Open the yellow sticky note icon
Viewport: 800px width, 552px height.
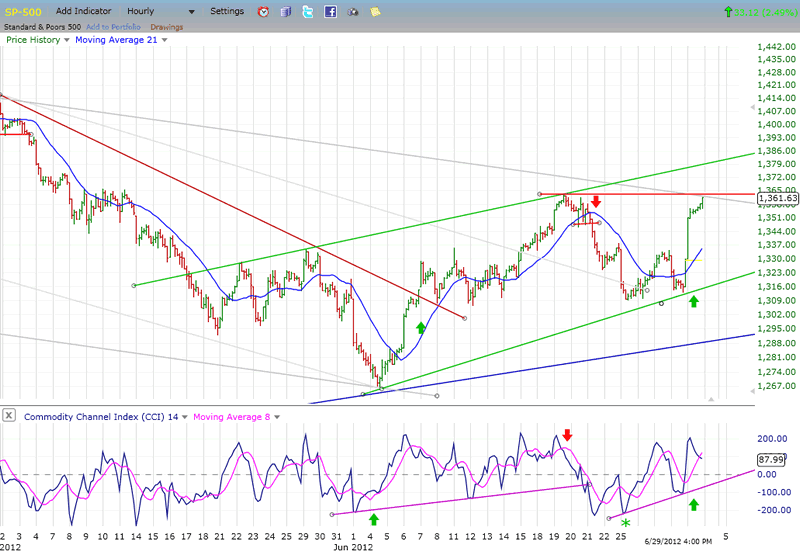pyautogui.click(x=374, y=12)
